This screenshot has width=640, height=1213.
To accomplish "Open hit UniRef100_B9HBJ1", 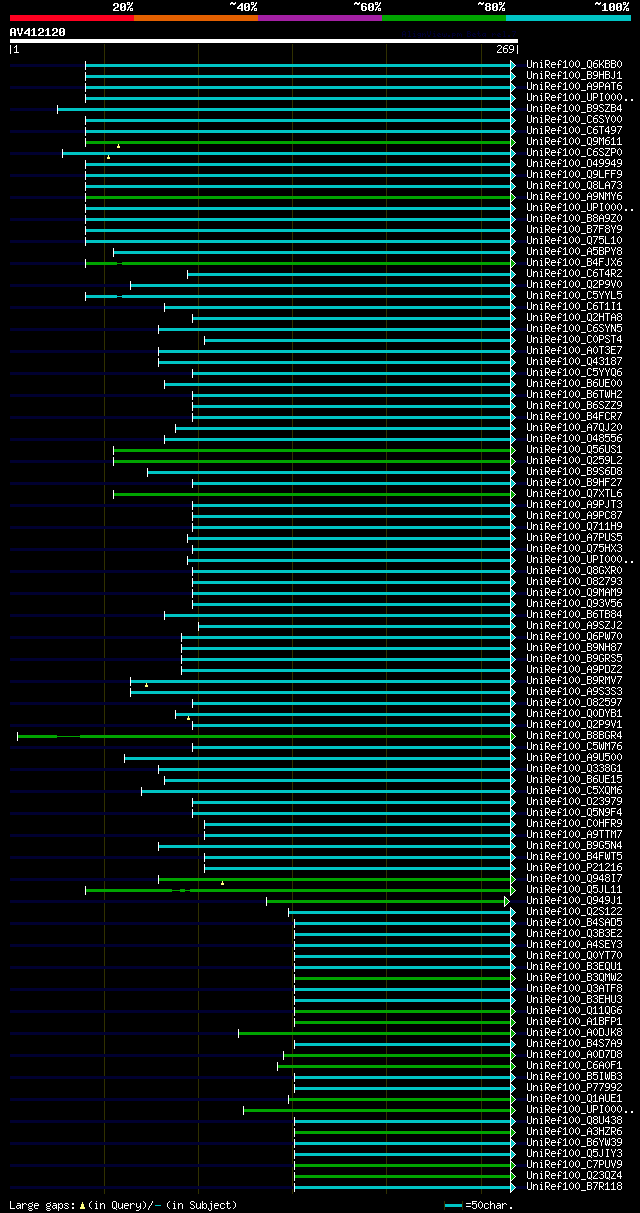I will click(x=574, y=75).
